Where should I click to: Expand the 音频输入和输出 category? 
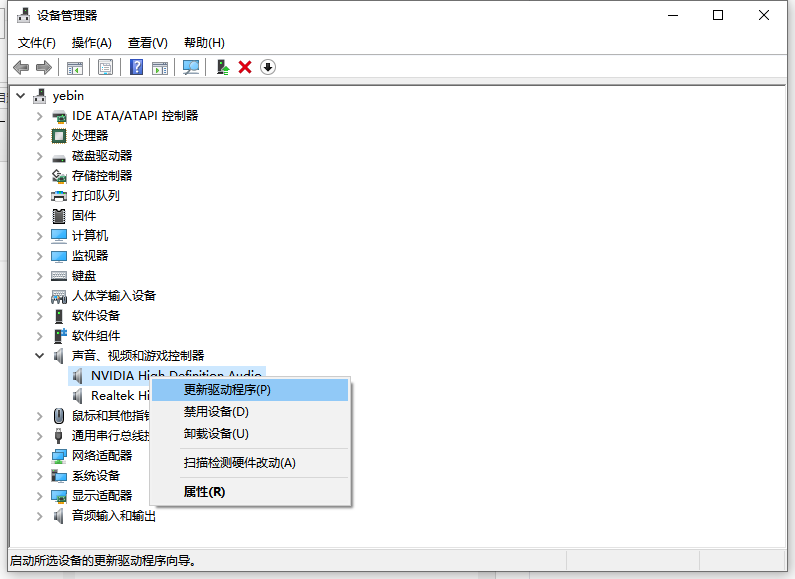[x=40, y=516]
